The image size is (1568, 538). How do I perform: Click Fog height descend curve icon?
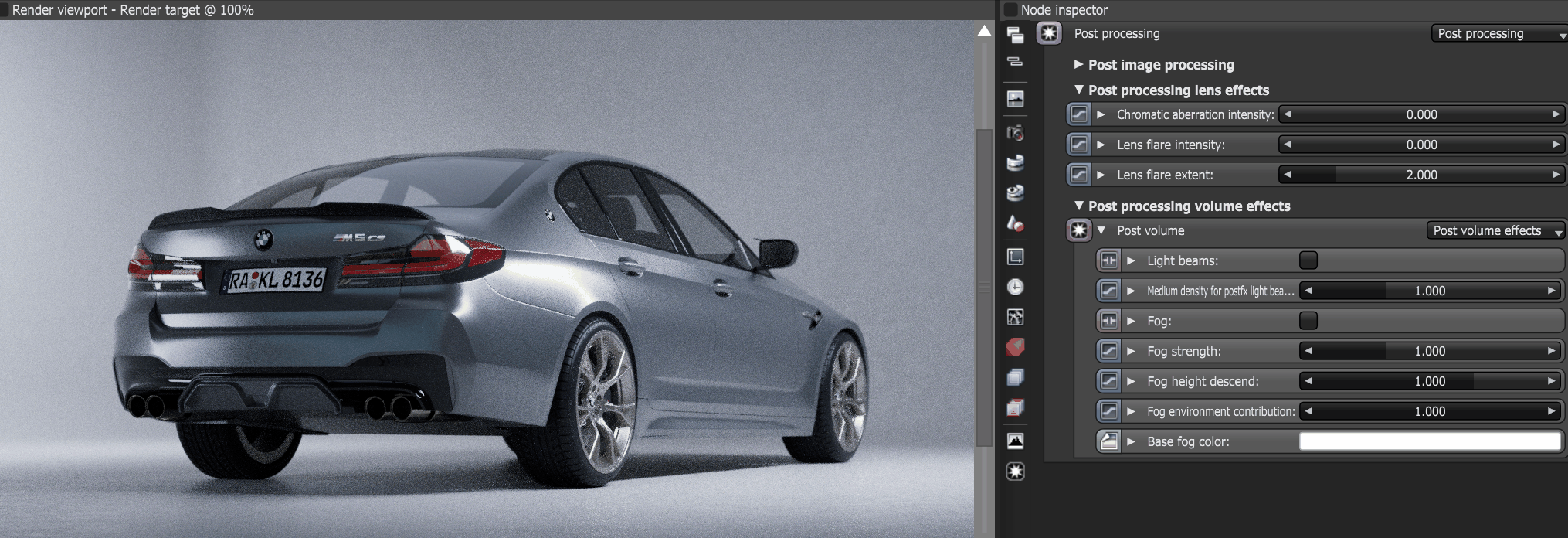pyautogui.click(x=1108, y=381)
